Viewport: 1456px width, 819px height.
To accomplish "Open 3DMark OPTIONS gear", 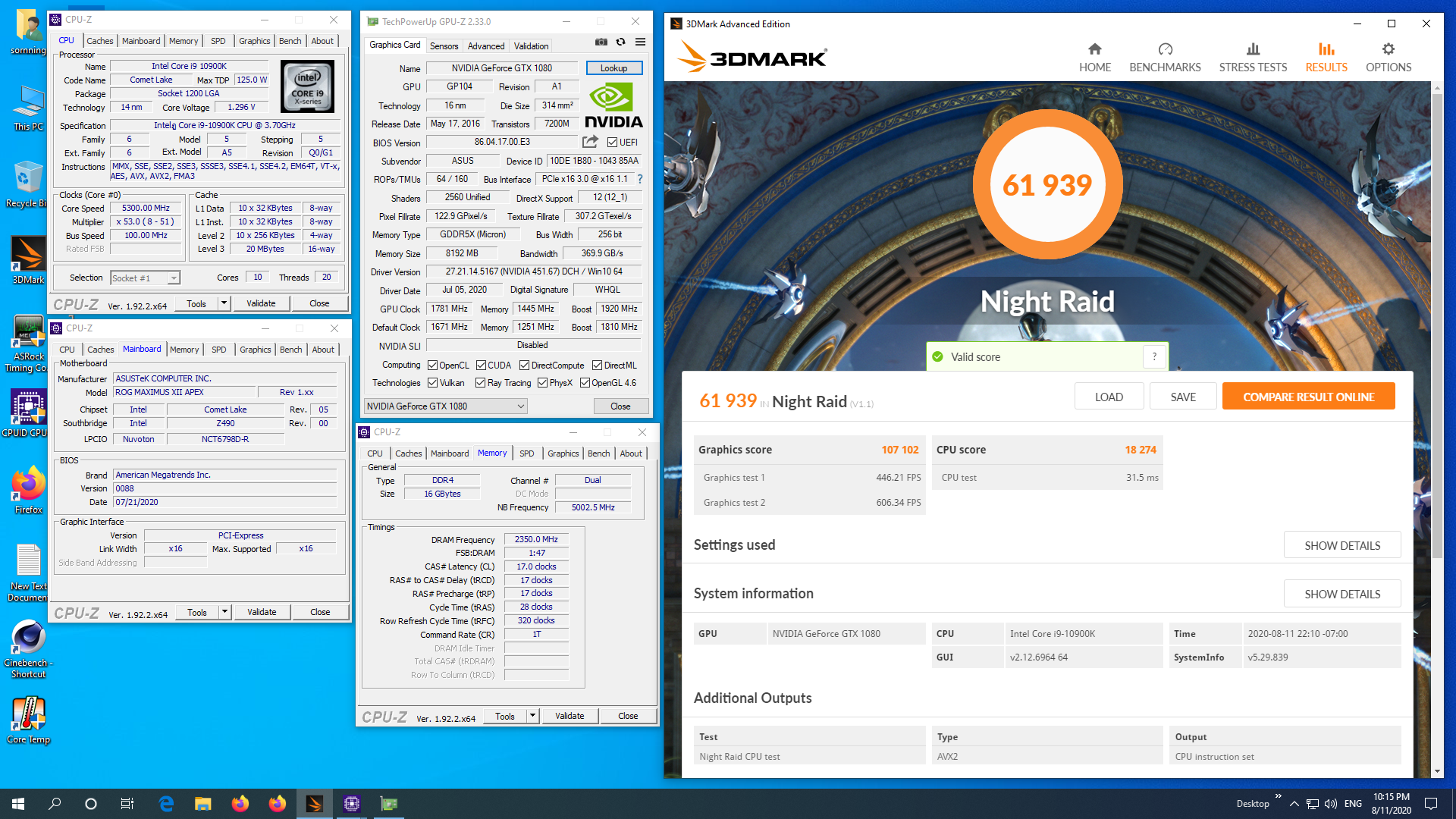I will [x=1389, y=58].
